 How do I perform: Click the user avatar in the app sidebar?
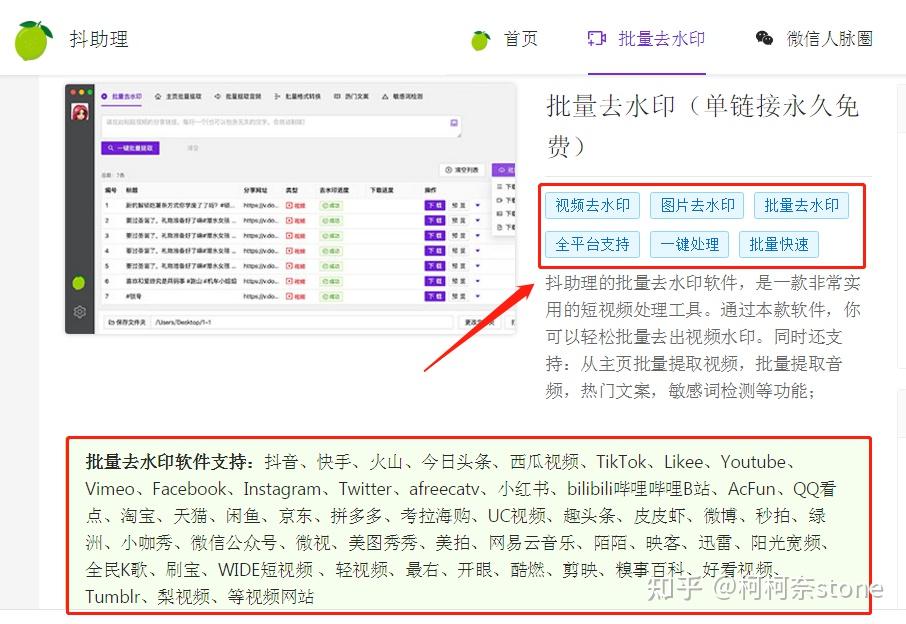80,111
